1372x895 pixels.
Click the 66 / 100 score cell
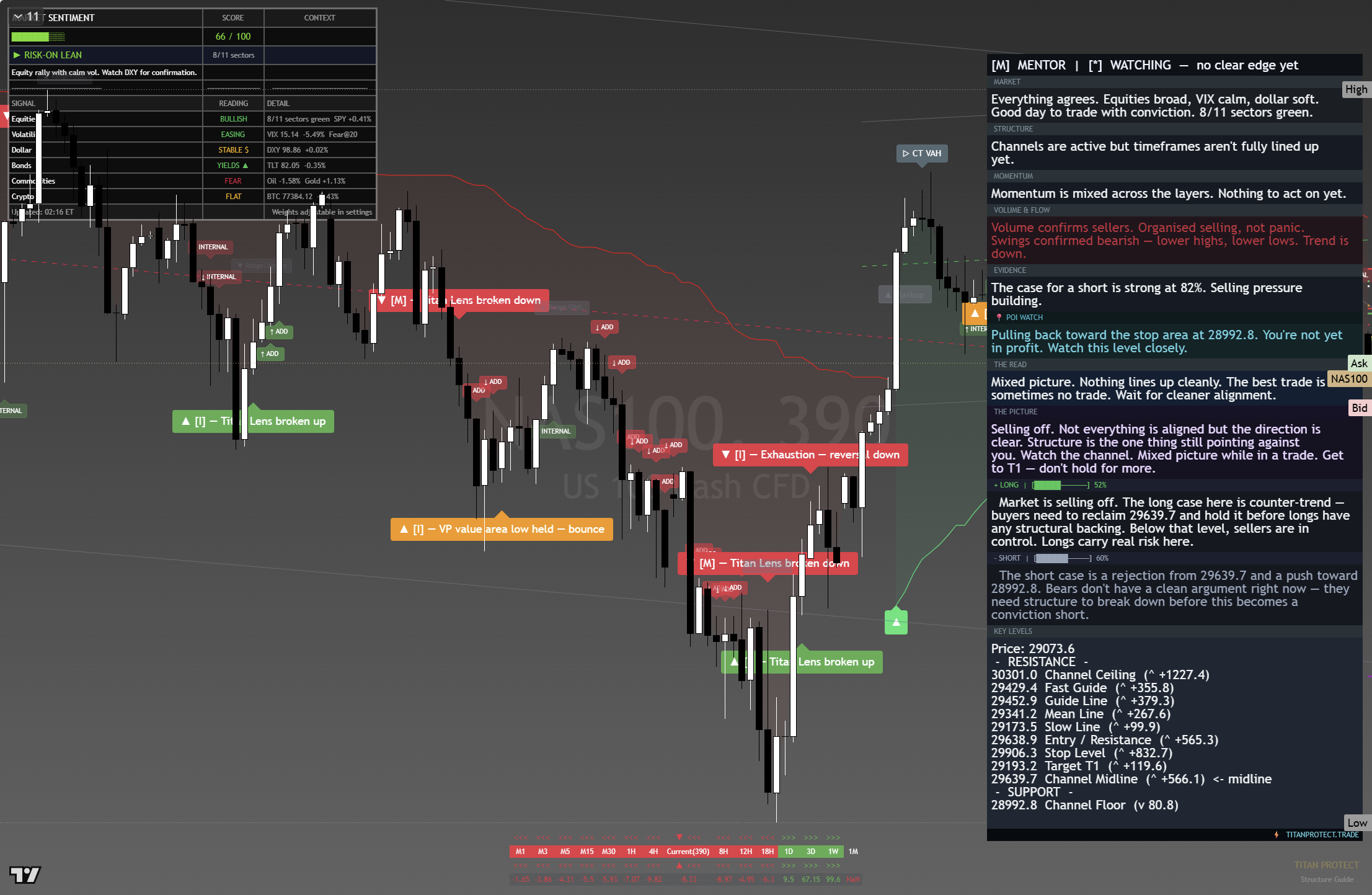[x=233, y=37]
